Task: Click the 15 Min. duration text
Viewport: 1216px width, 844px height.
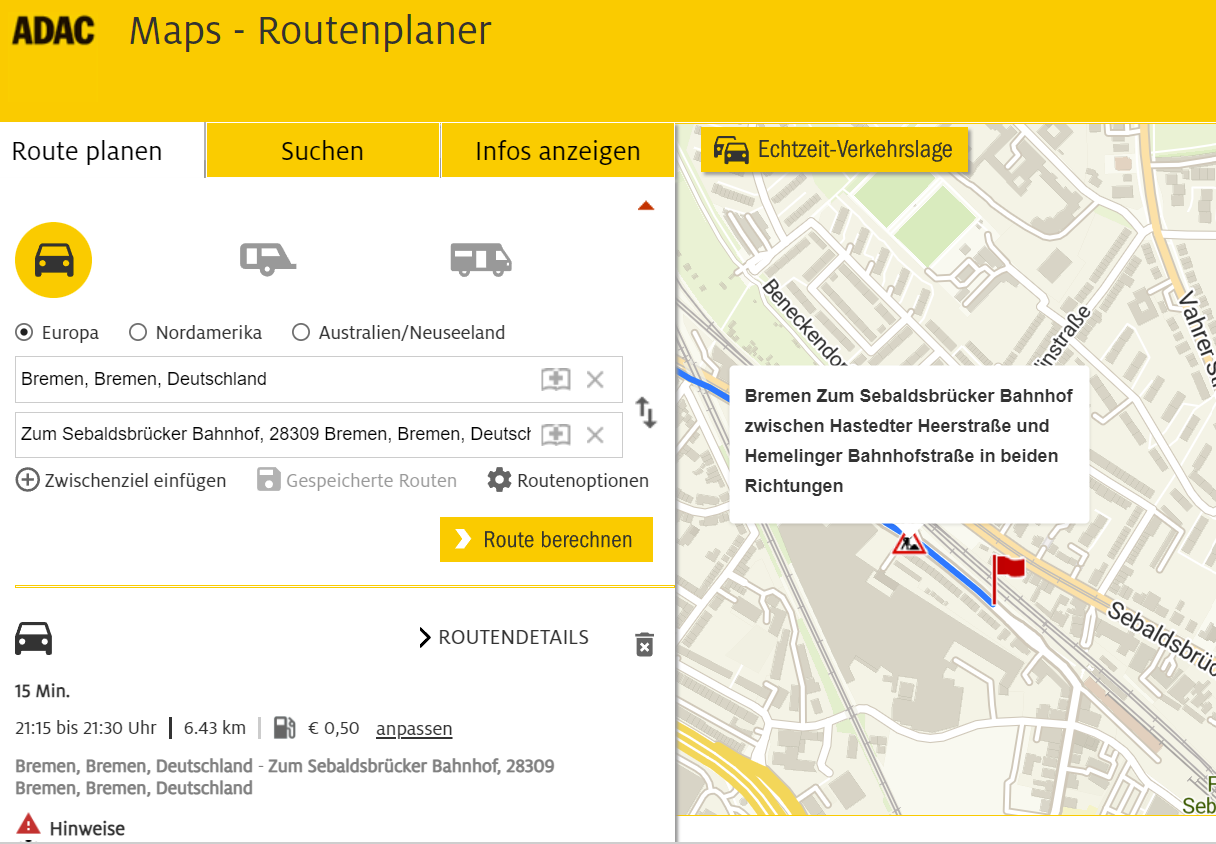Action: coord(43,691)
